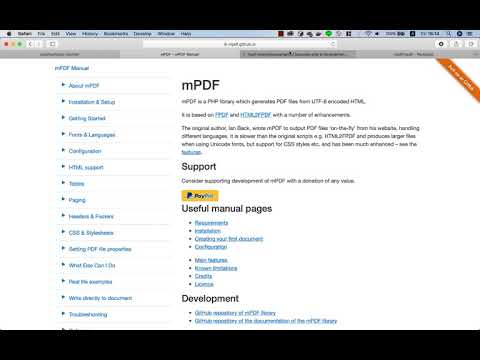Viewport: 480px width, 360px height.
Task: Expand the Real life examples arrow
Action: pyautogui.click(x=63, y=281)
